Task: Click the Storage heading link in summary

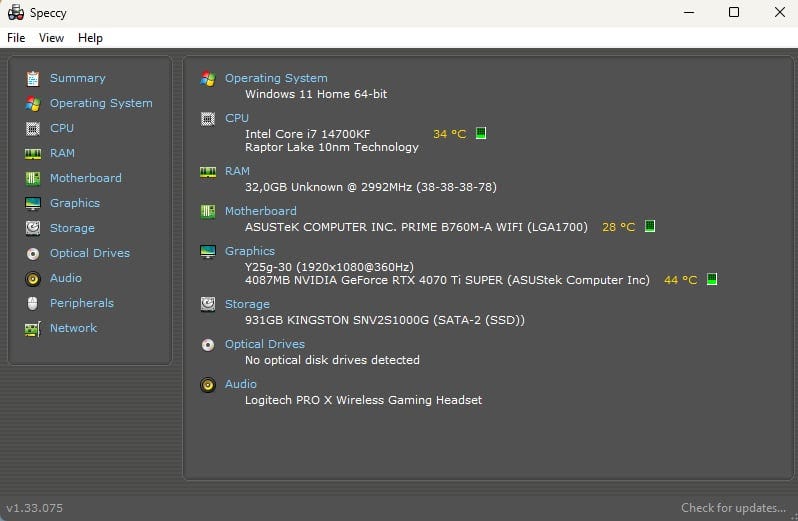Action: [247, 304]
